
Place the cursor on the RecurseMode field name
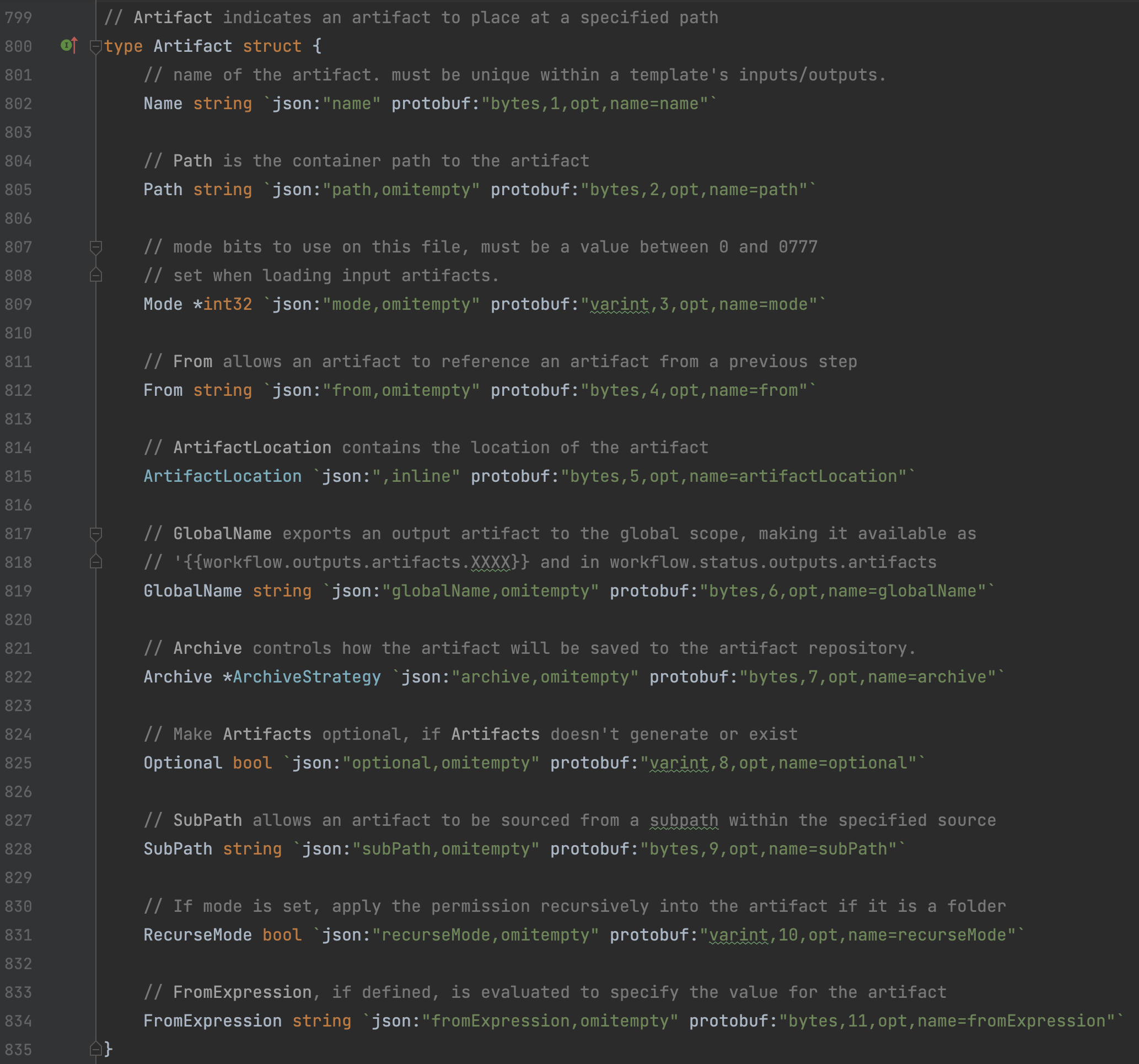coord(197,934)
